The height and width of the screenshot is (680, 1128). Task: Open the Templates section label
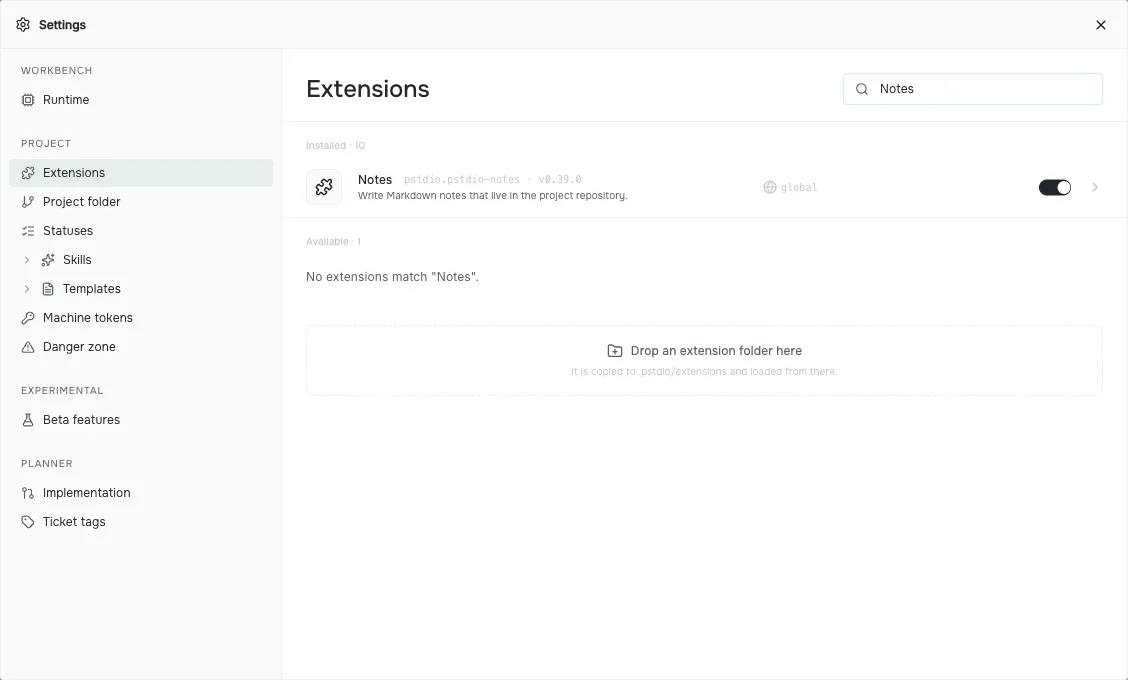coord(91,289)
